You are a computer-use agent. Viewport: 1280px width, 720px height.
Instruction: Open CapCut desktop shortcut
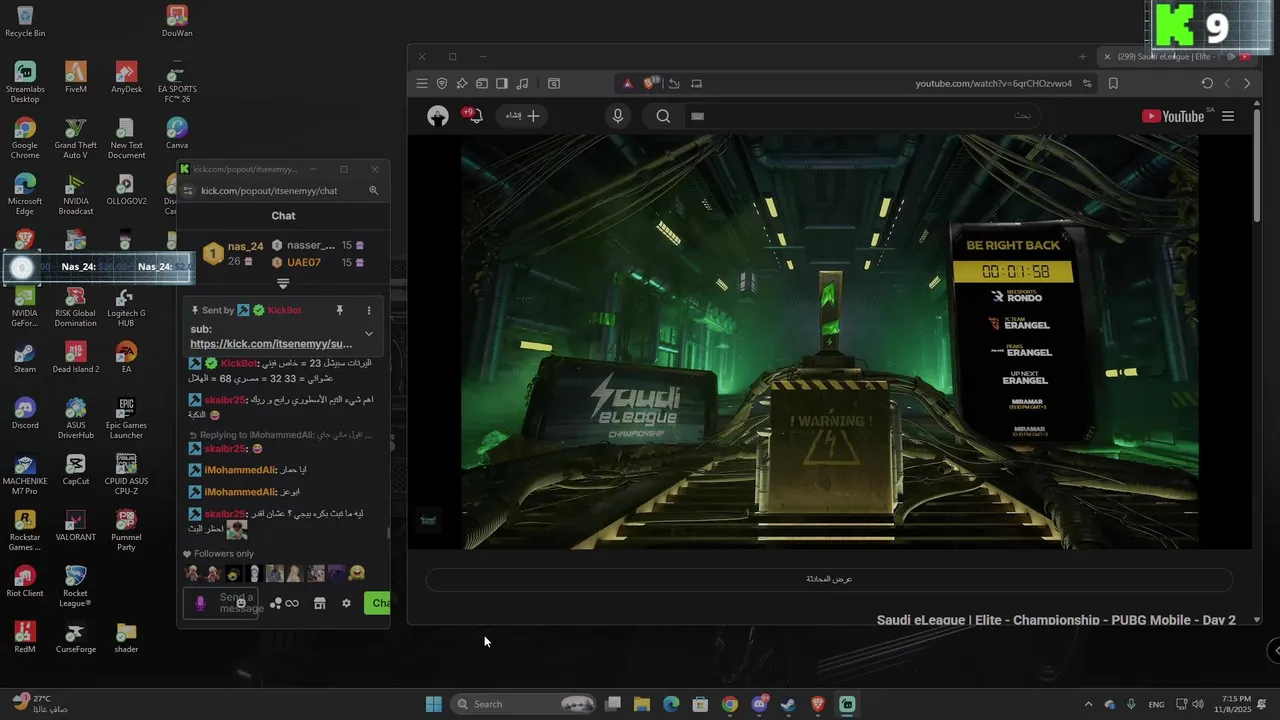click(x=76, y=469)
